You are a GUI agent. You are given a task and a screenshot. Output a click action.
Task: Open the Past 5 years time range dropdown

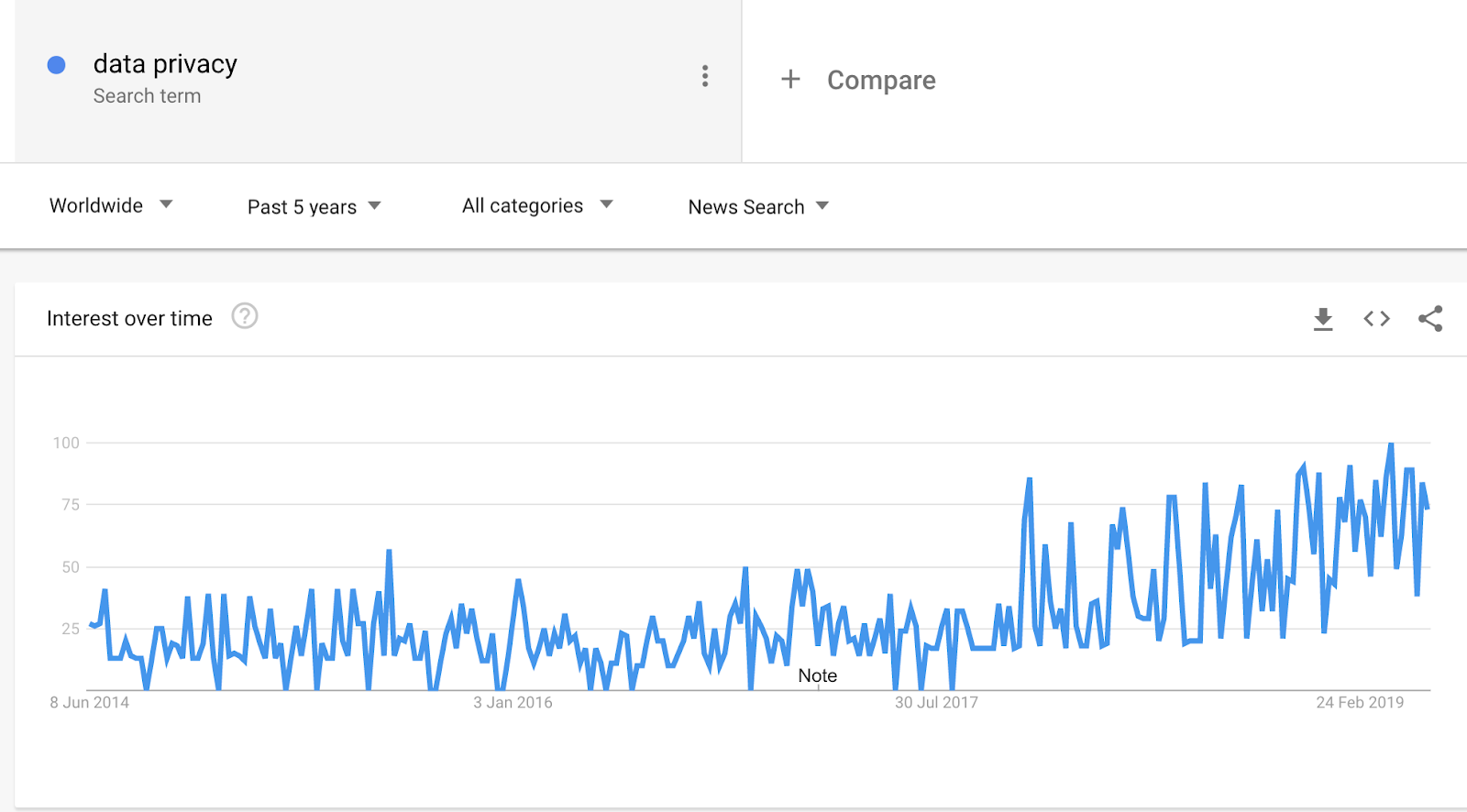[x=314, y=207]
